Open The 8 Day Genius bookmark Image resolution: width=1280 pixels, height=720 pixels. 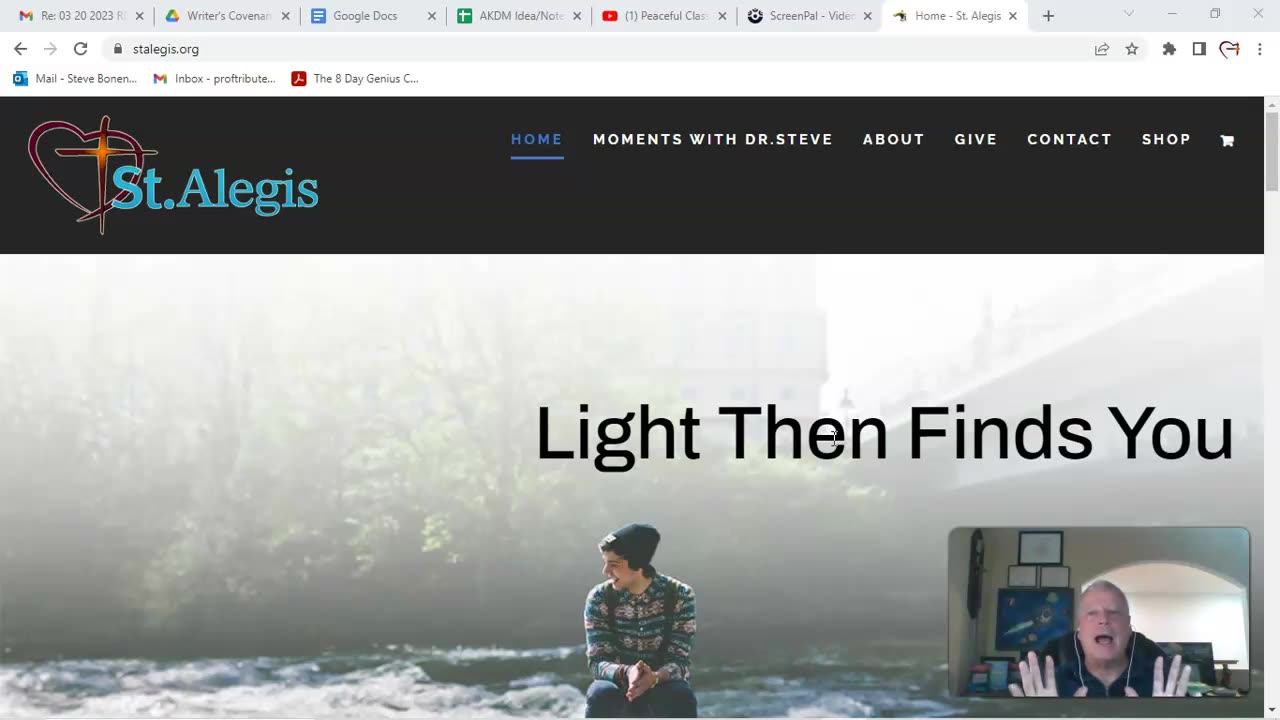(355, 78)
